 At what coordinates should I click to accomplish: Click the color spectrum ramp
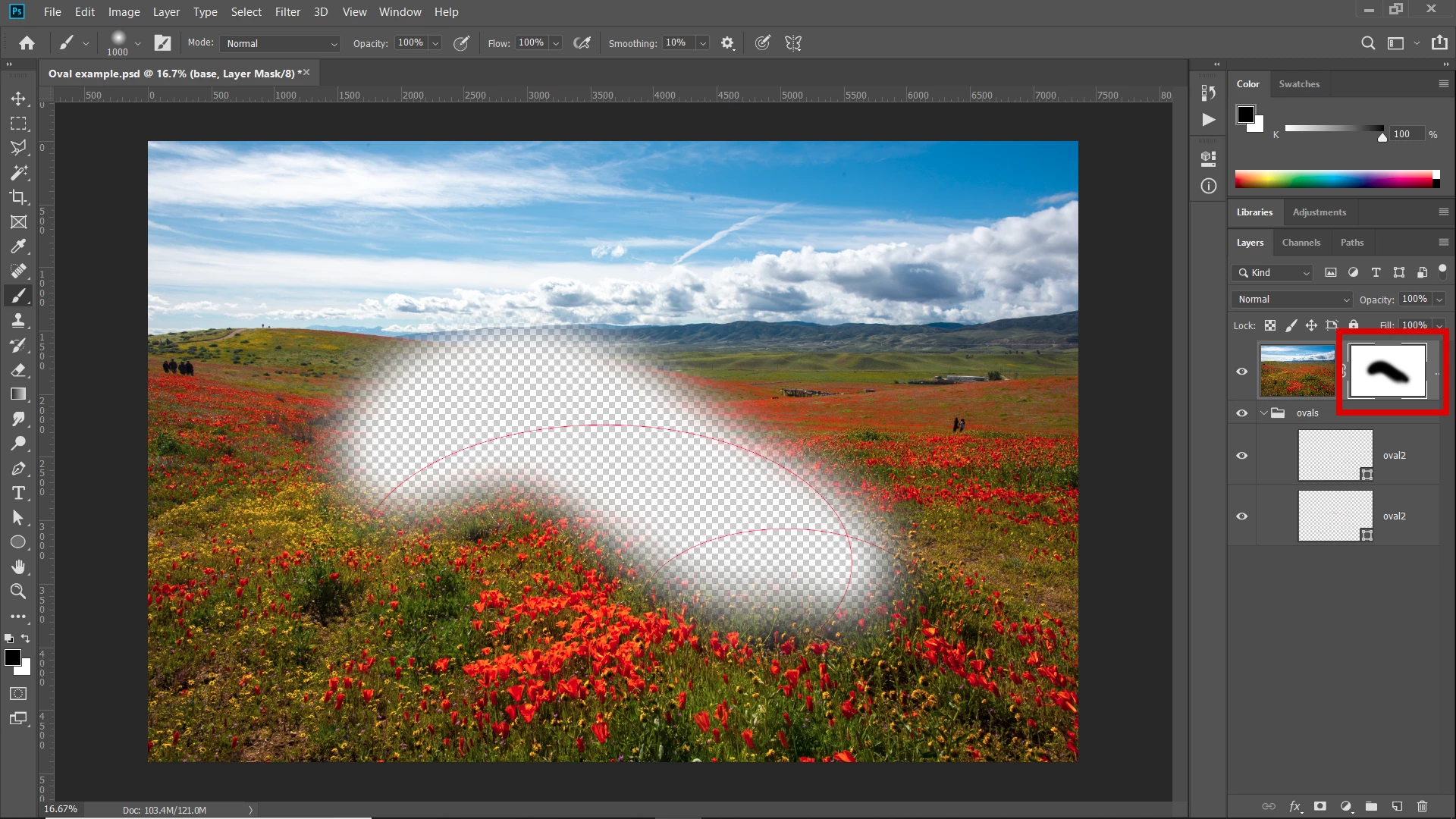click(x=1335, y=179)
